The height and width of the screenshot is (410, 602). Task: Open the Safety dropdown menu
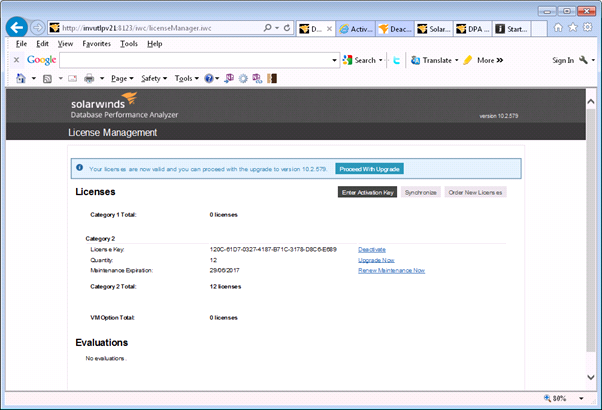click(x=154, y=78)
